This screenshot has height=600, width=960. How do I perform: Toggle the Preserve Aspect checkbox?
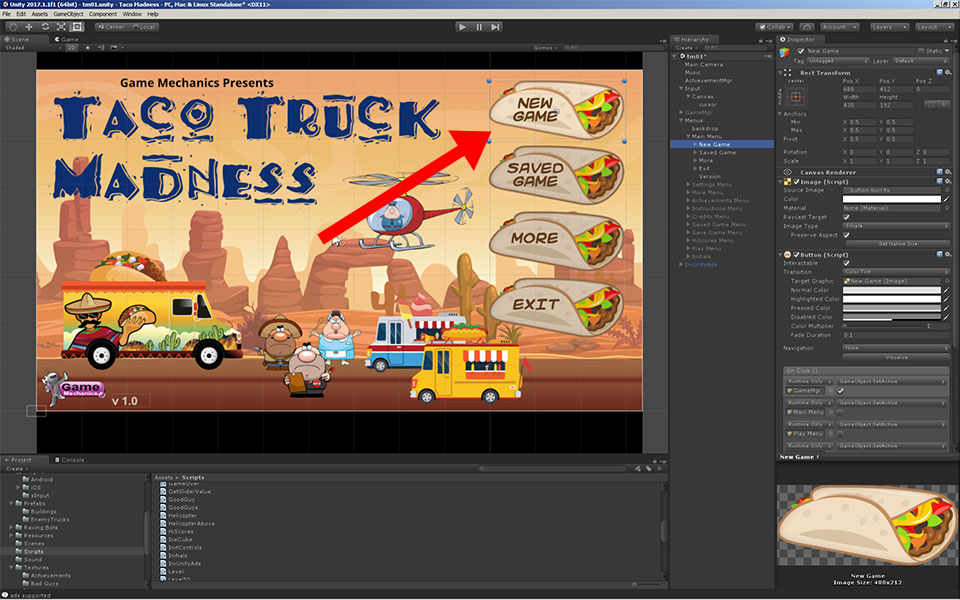click(845, 235)
